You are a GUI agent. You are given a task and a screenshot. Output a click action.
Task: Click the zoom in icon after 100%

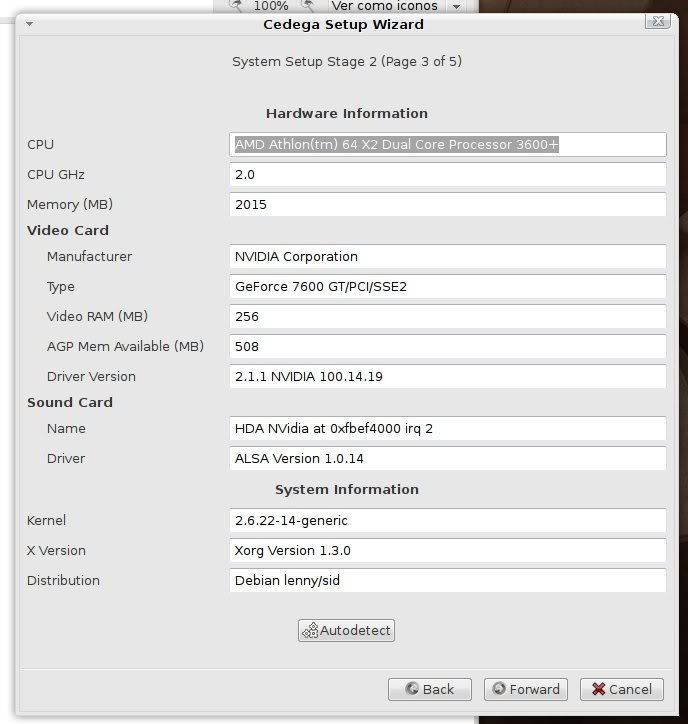(308, 6)
